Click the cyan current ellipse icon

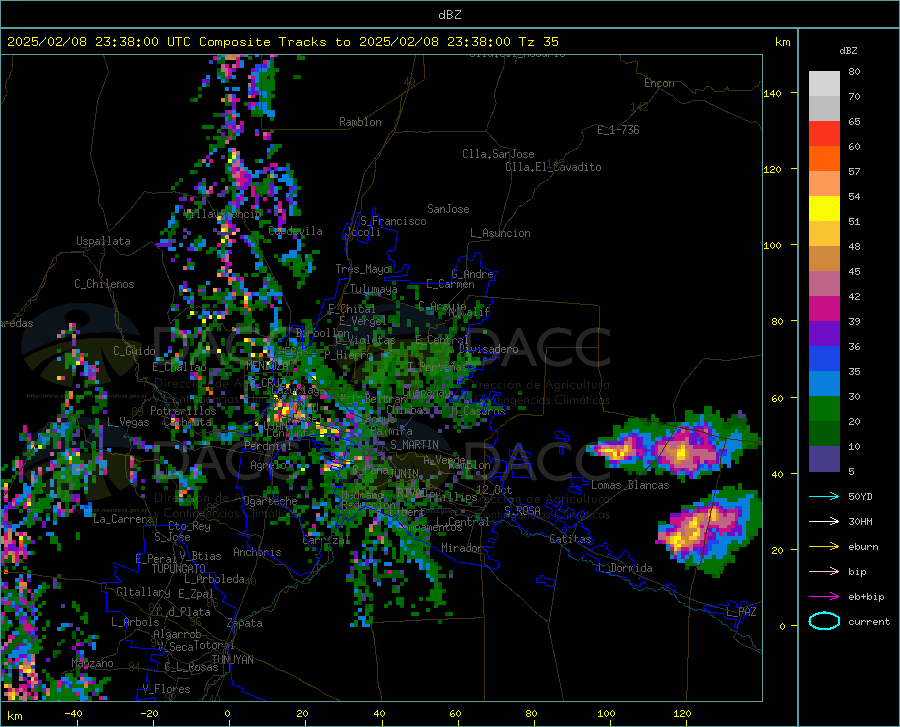coord(824,621)
